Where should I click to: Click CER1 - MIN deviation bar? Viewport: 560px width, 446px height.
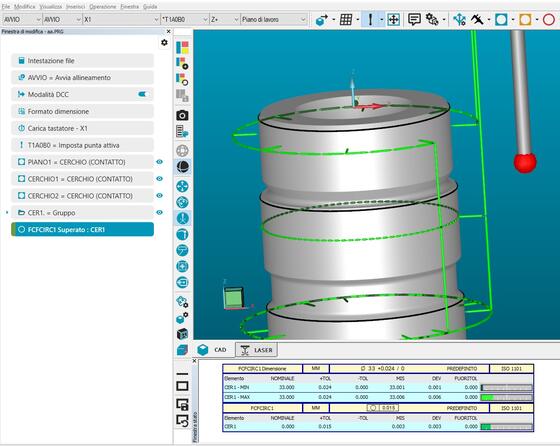click(506, 387)
